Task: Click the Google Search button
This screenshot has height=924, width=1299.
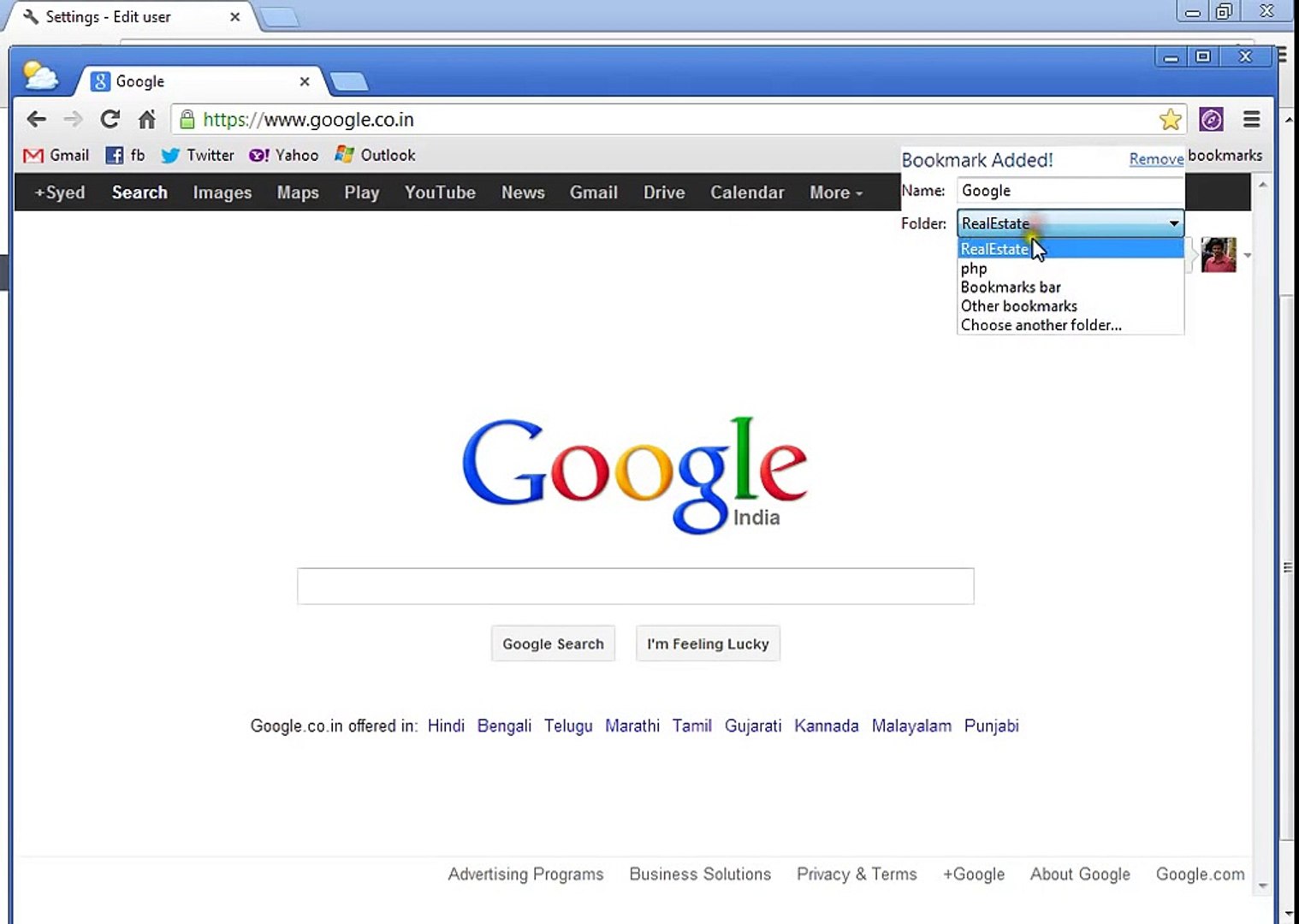Action: tap(553, 643)
